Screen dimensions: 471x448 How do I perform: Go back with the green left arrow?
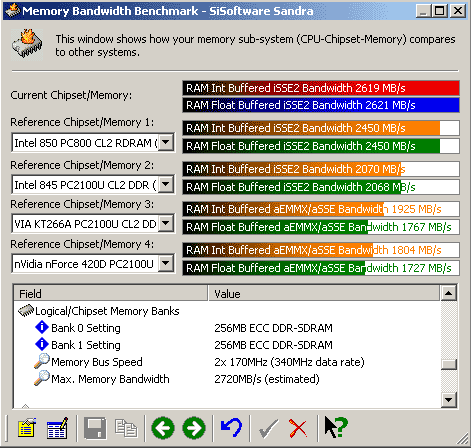[163, 428]
